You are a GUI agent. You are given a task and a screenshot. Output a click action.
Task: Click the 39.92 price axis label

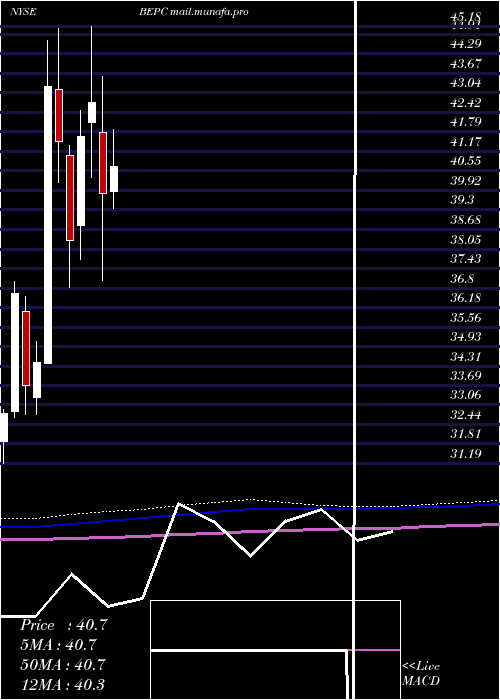tap(466, 181)
